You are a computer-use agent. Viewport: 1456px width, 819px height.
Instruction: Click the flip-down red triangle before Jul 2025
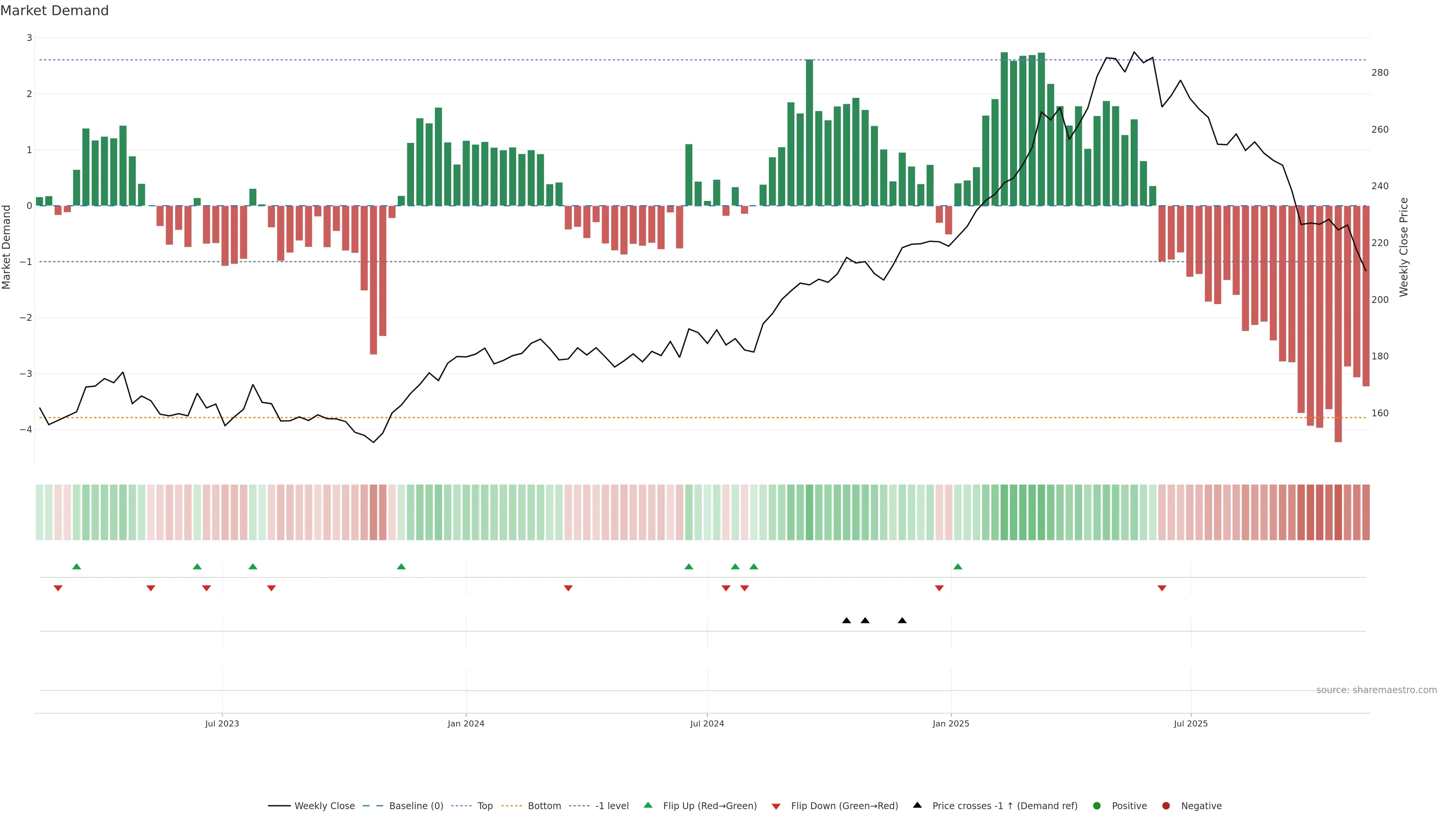pos(1162,588)
